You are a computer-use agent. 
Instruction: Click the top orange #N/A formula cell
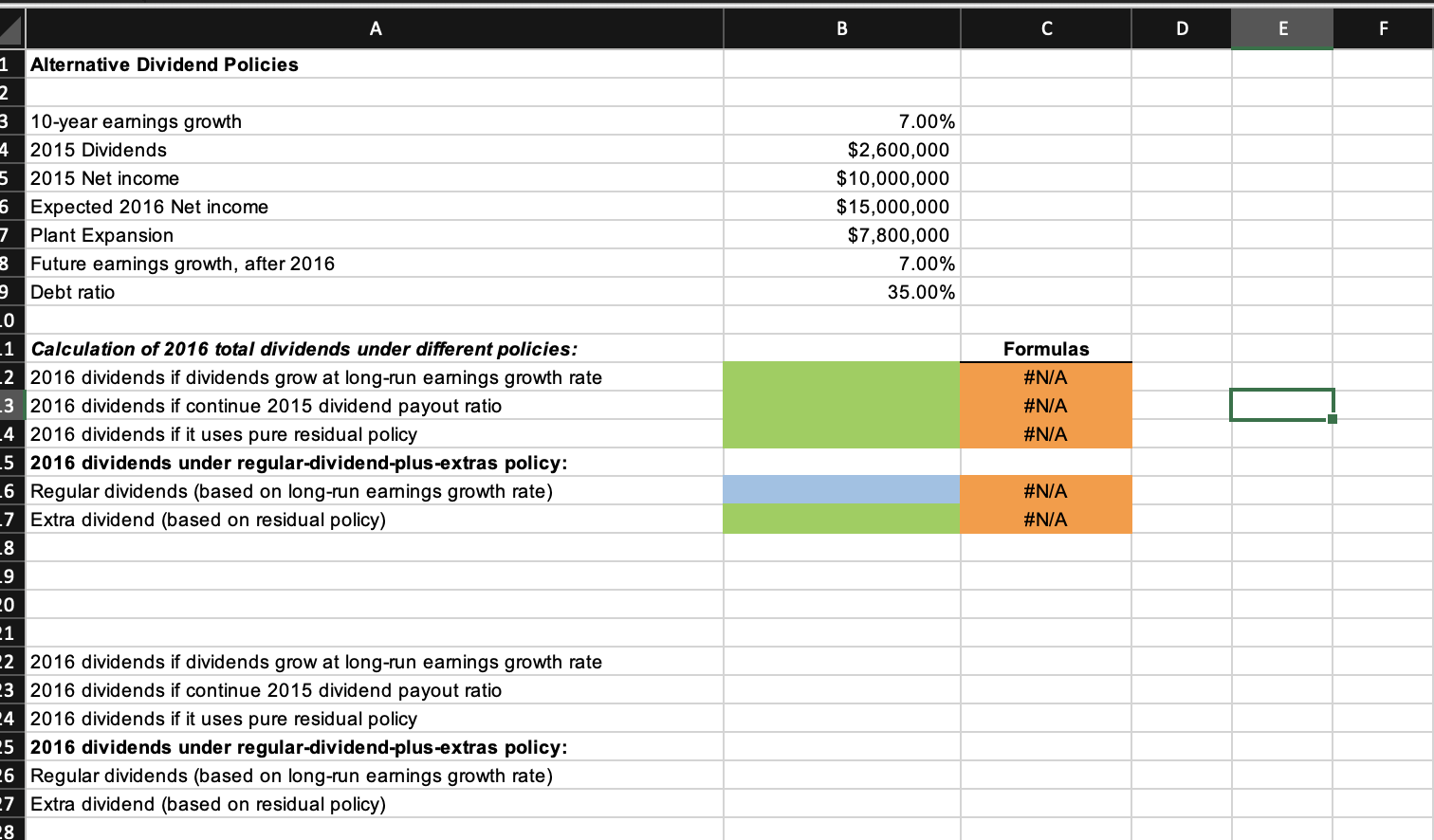(1044, 376)
